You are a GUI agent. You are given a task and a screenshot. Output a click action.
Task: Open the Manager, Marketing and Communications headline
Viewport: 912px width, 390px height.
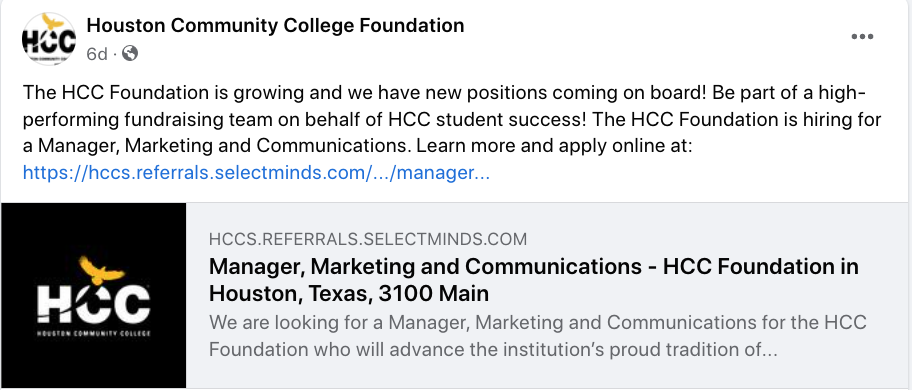[533, 280]
